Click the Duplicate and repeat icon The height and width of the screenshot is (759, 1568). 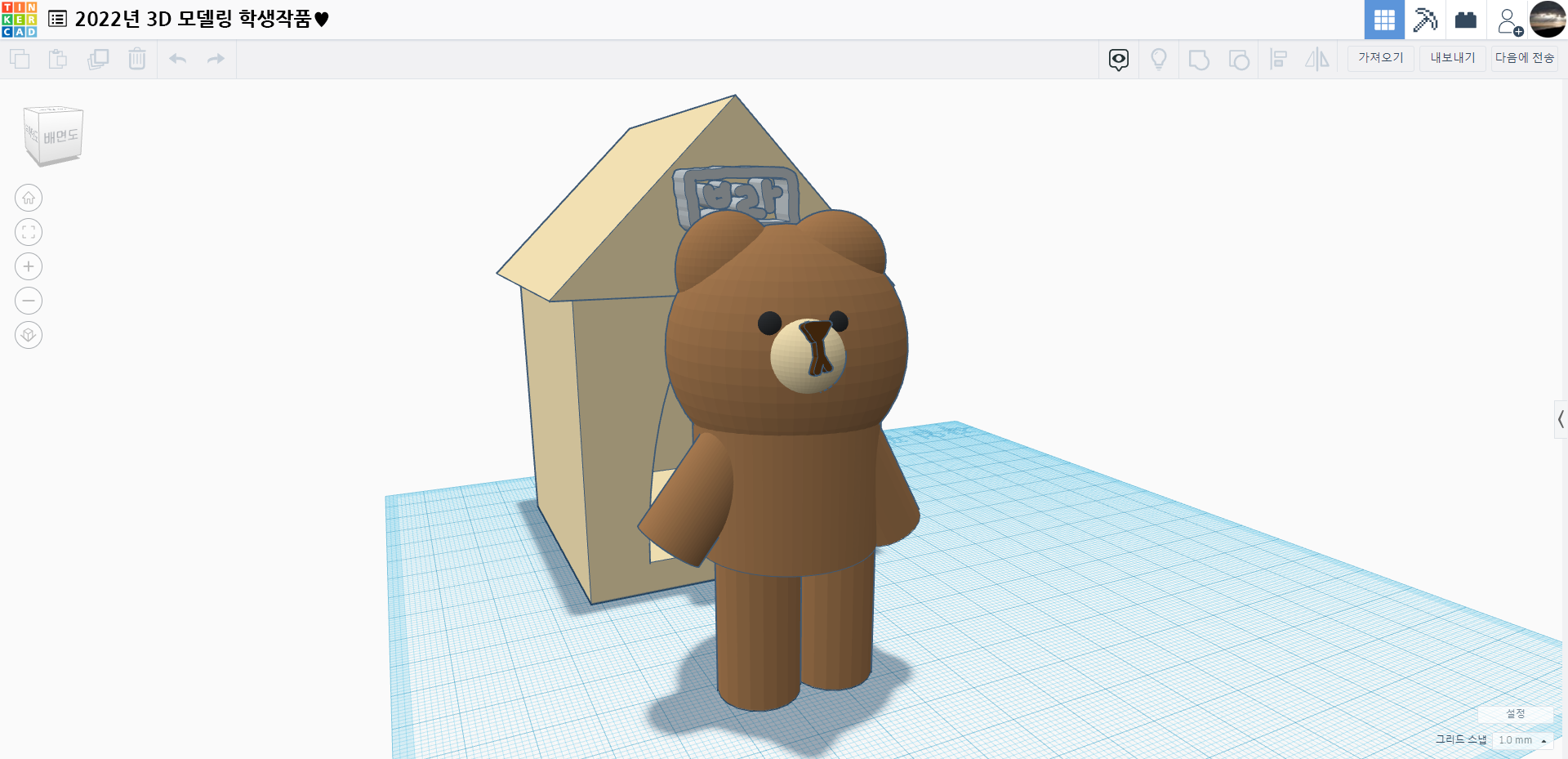(x=98, y=59)
